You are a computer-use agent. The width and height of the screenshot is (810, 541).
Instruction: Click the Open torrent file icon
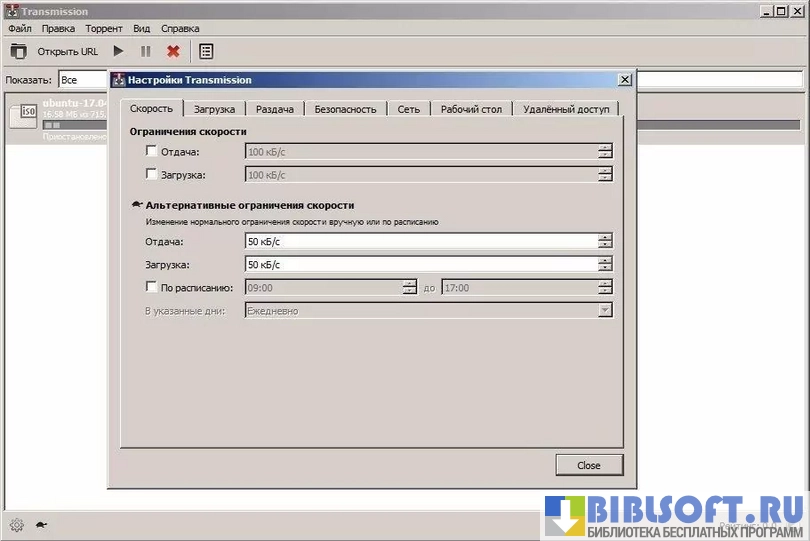18,51
